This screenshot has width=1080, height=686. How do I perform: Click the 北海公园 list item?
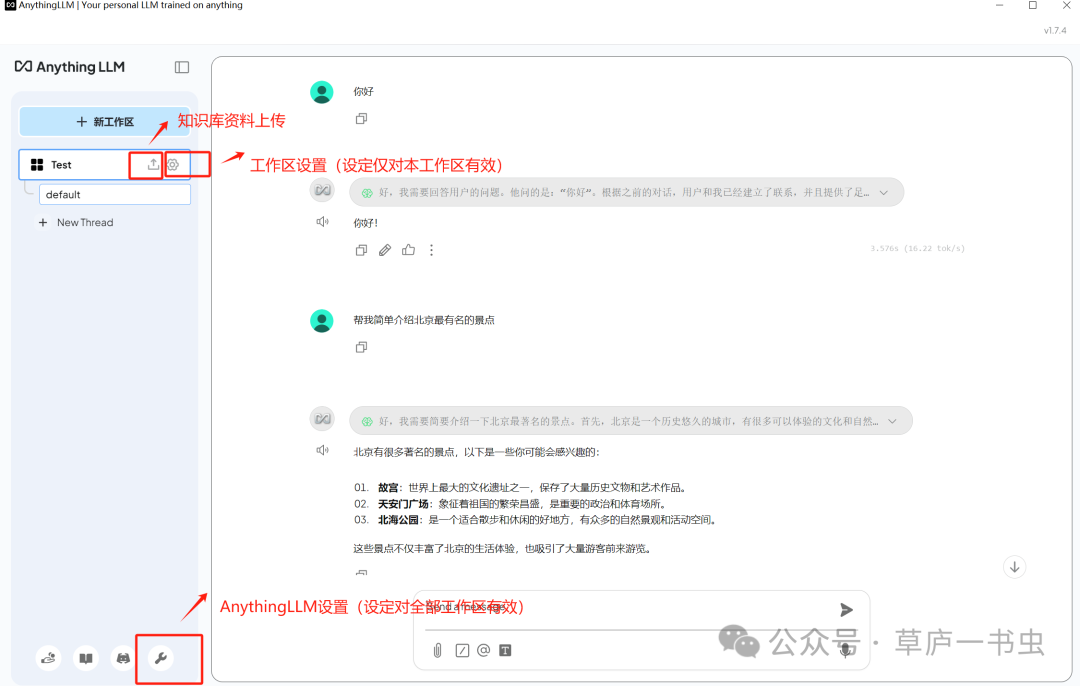pyautogui.click(x=536, y=520)
